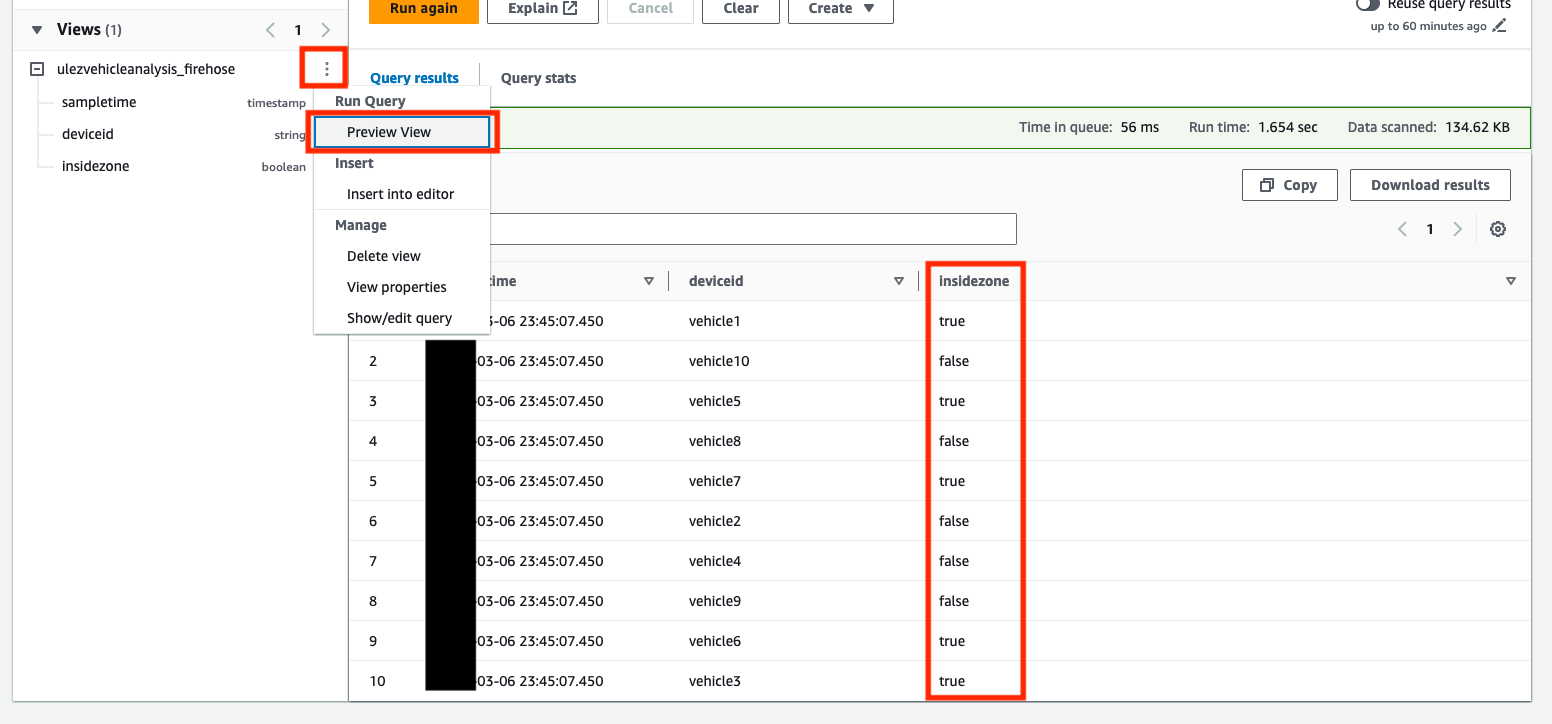Click the Clear button
Viewport: 1552px width, 724px height.
pos(741,9)
